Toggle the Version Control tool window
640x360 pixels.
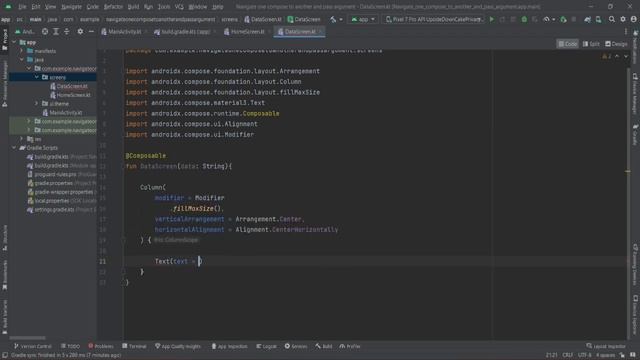(33, 346)
